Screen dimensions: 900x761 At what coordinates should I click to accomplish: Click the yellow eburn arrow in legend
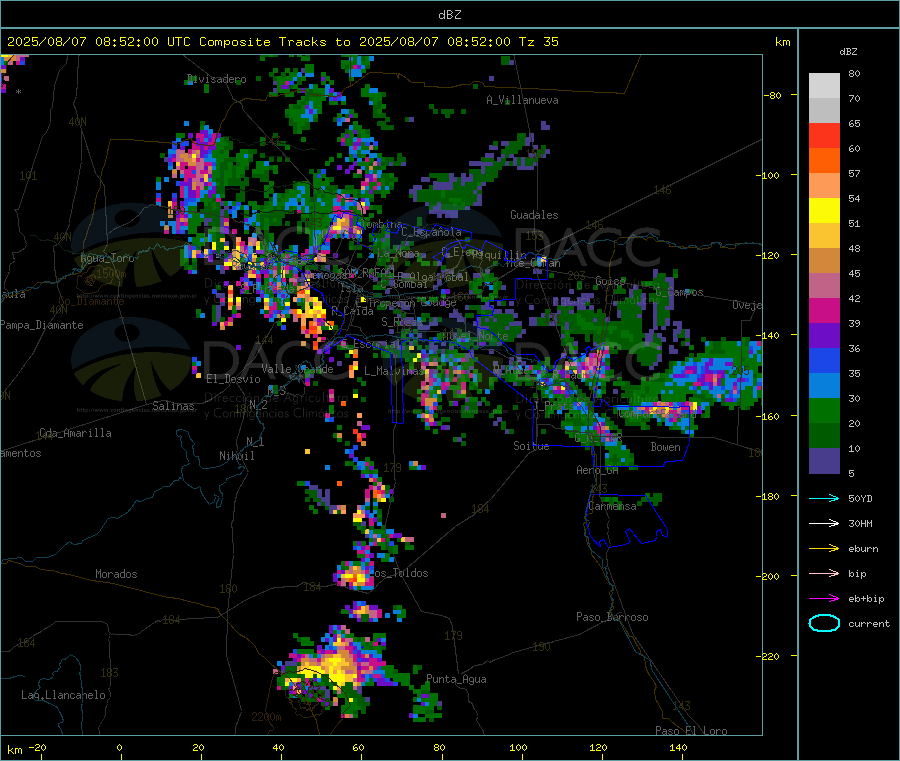click(824, 549)
